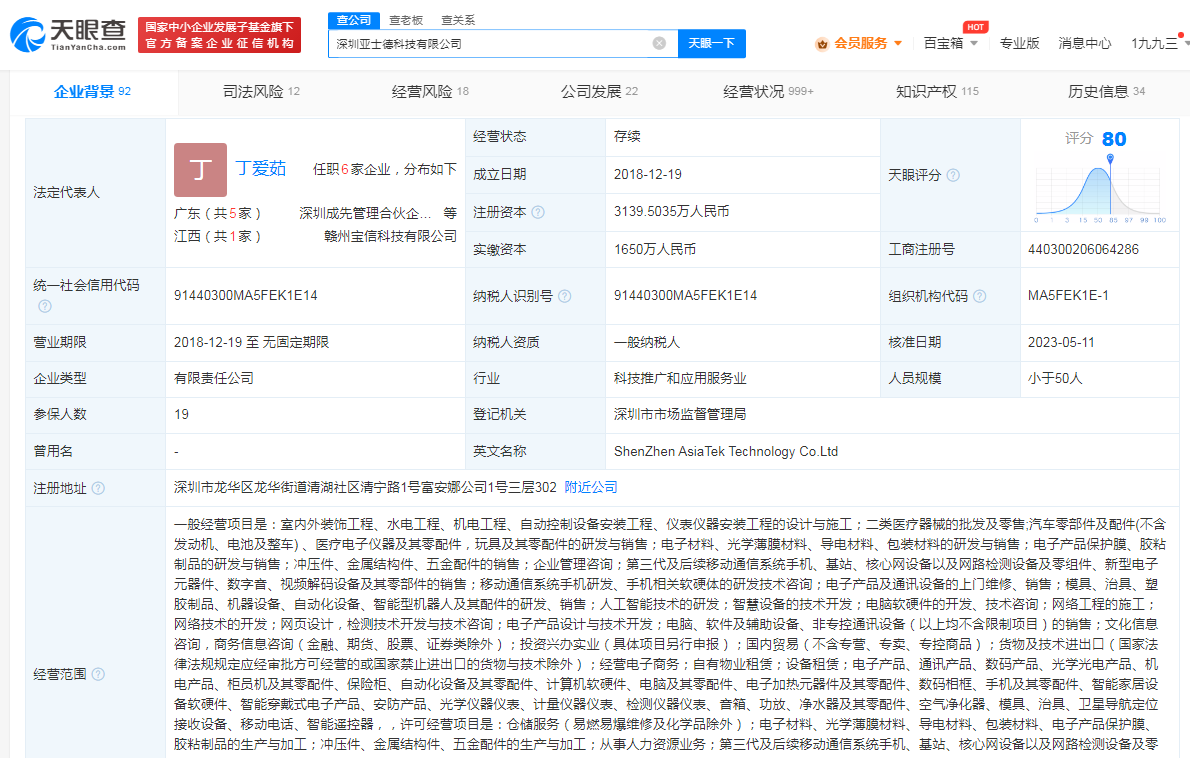Click the 广东（共5家） entry
1190x758 pixels.
click(x=218, y=213)
